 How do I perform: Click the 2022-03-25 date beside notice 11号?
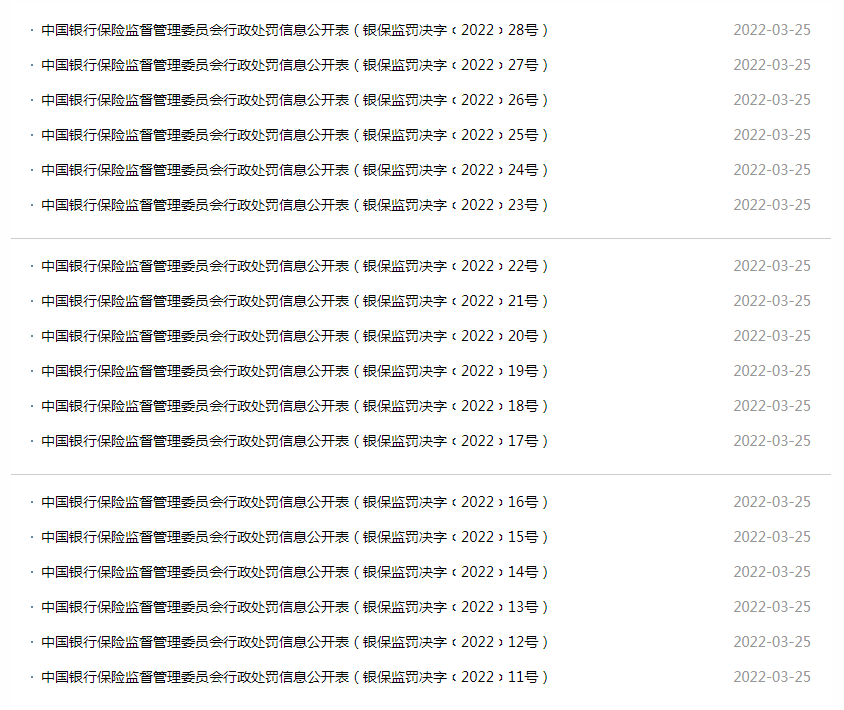pyautogui.click(x=772, y=677)
